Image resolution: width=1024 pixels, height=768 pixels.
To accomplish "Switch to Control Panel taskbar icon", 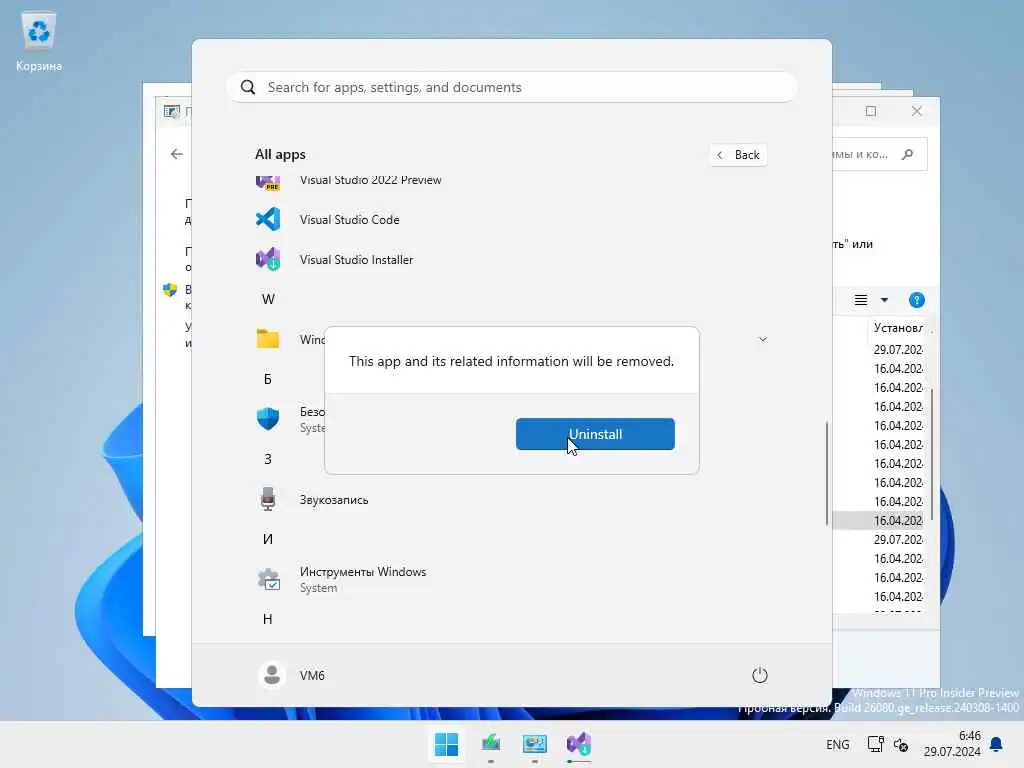I will [x=535, y=744].
